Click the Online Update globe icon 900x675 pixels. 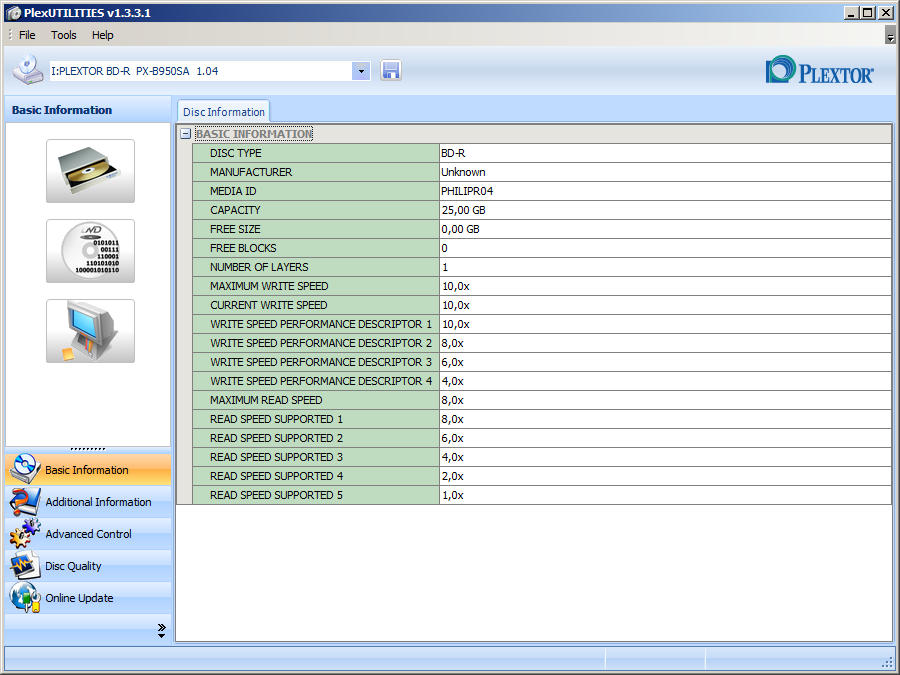pyautogui.click(x=25, y=598)
